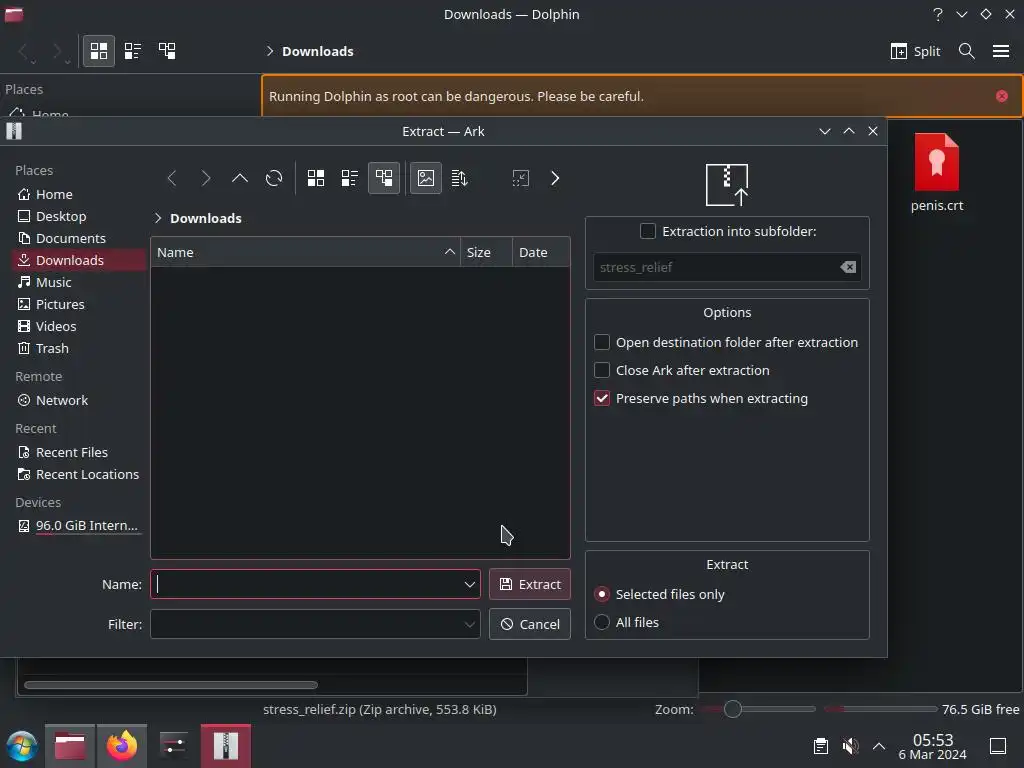Screen dimensions: 1024x768
Task: Toggle file preview icon in Extract dialog
Action: pos(426,178)
